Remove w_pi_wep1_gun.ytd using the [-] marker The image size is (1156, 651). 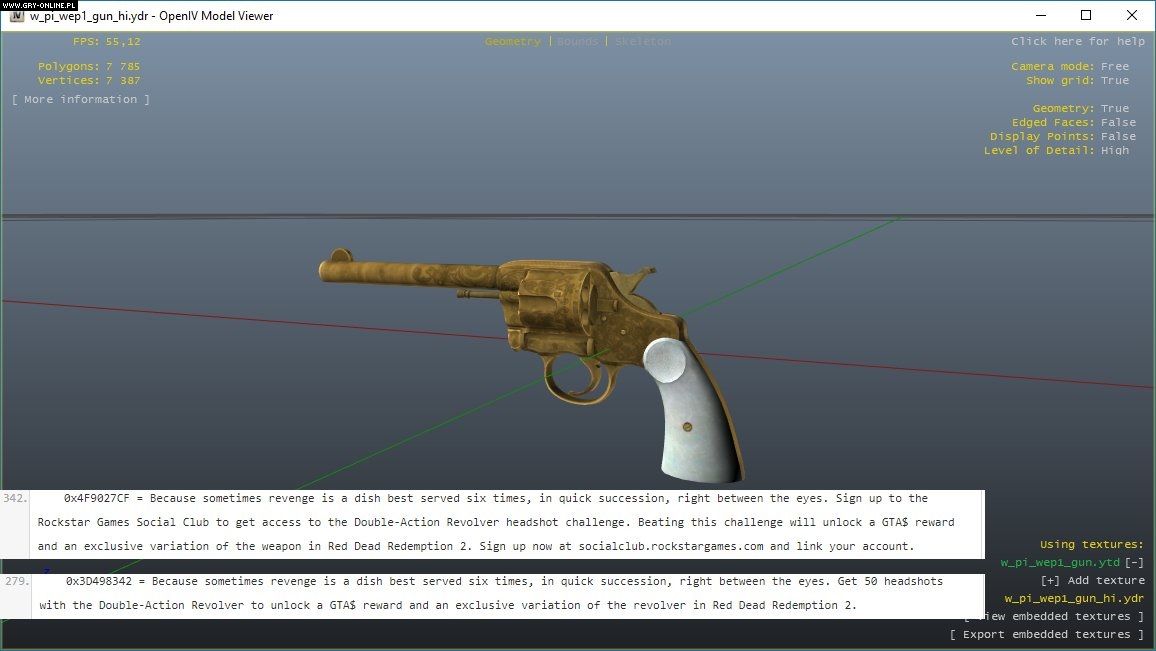tap(1134, 563)
